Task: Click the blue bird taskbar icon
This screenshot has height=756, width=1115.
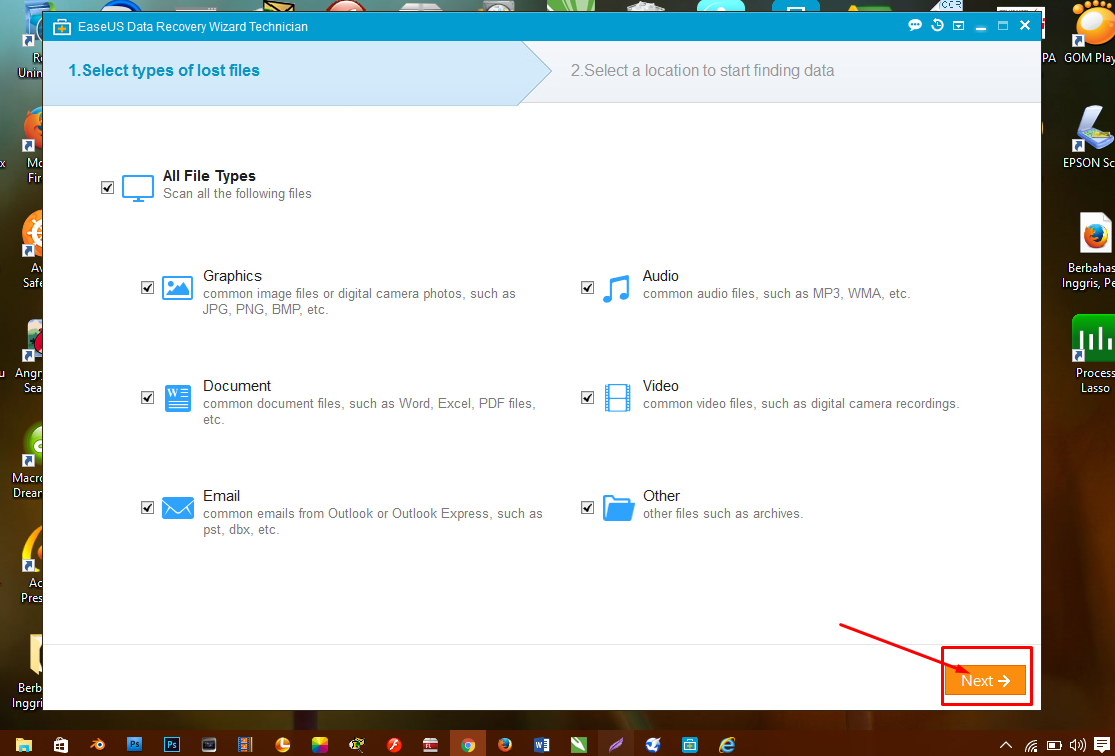Action: 652,745
